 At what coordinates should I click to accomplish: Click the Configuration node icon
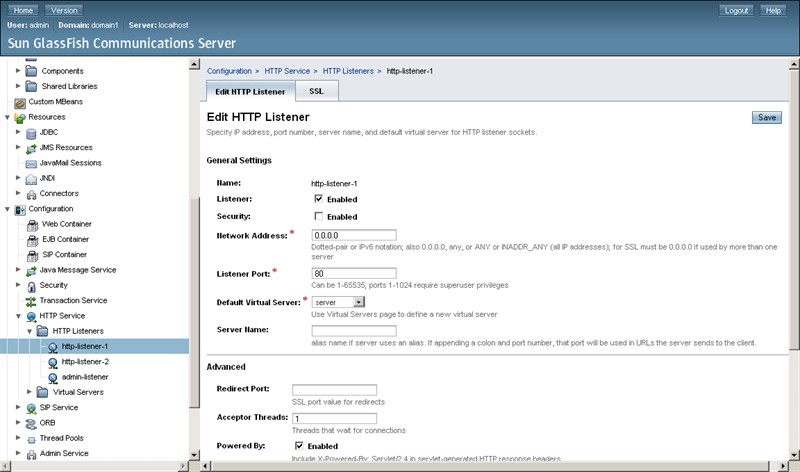pyautogui.click(x=20, y=209)
